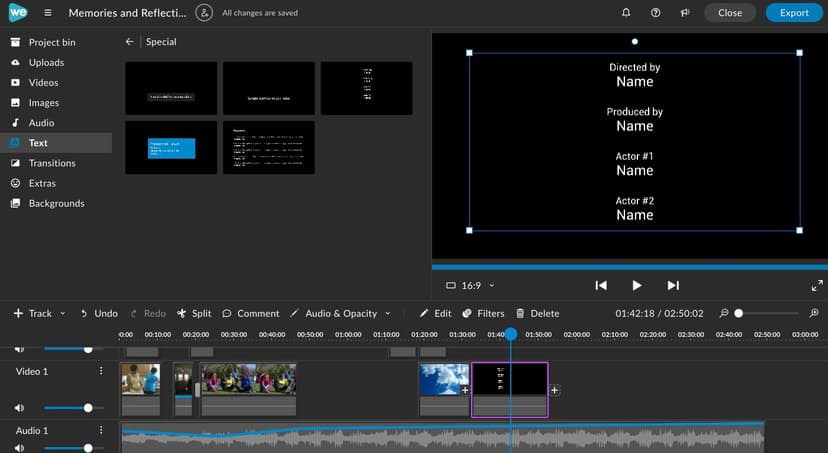
Task: Click the preview progress bar
Action: click(x=629, y=267)
